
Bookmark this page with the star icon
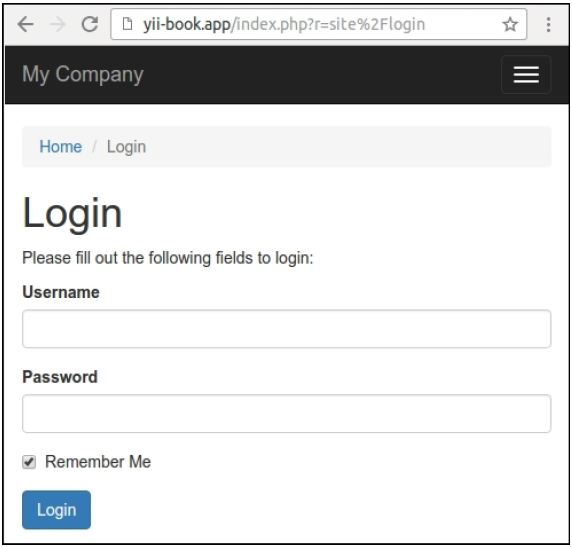click(x=510, y=24)
